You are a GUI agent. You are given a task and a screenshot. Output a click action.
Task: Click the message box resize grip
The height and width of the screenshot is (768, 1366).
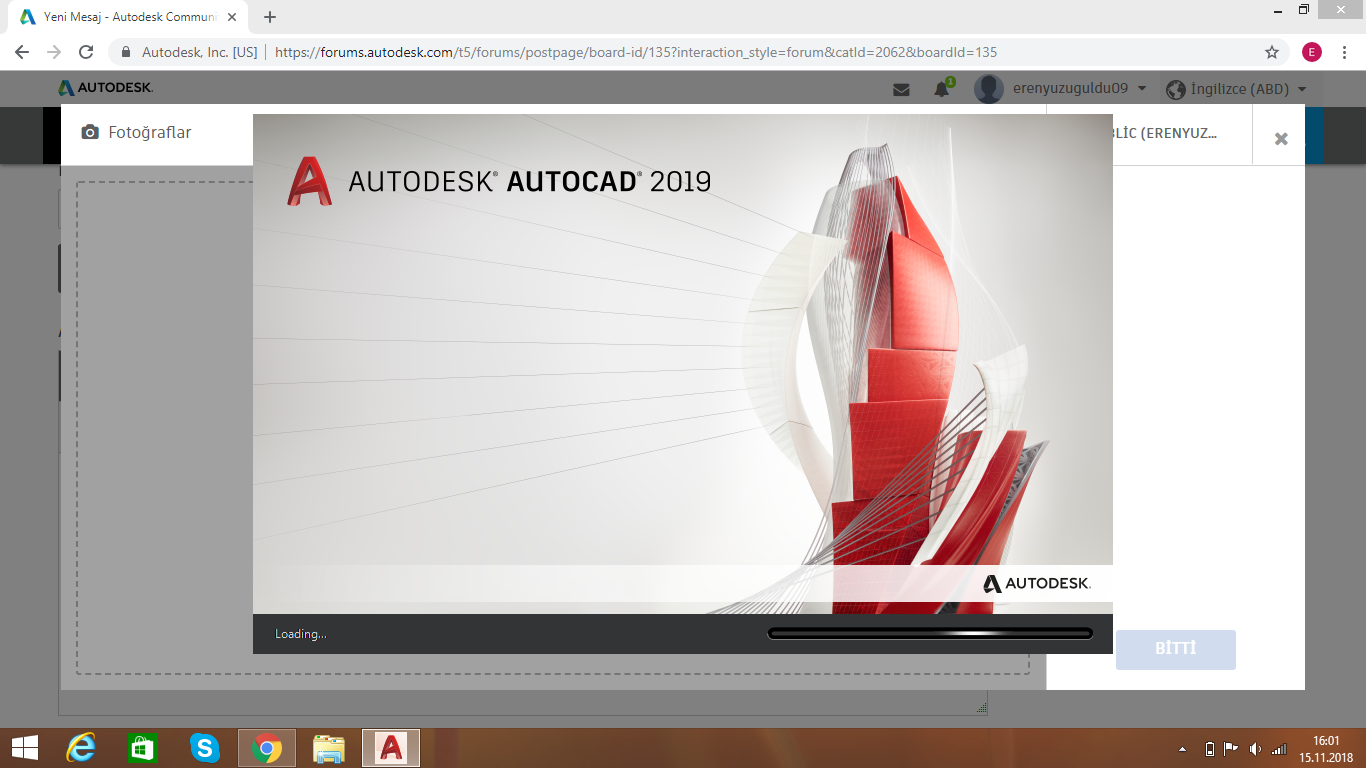(x=981, y=708)
